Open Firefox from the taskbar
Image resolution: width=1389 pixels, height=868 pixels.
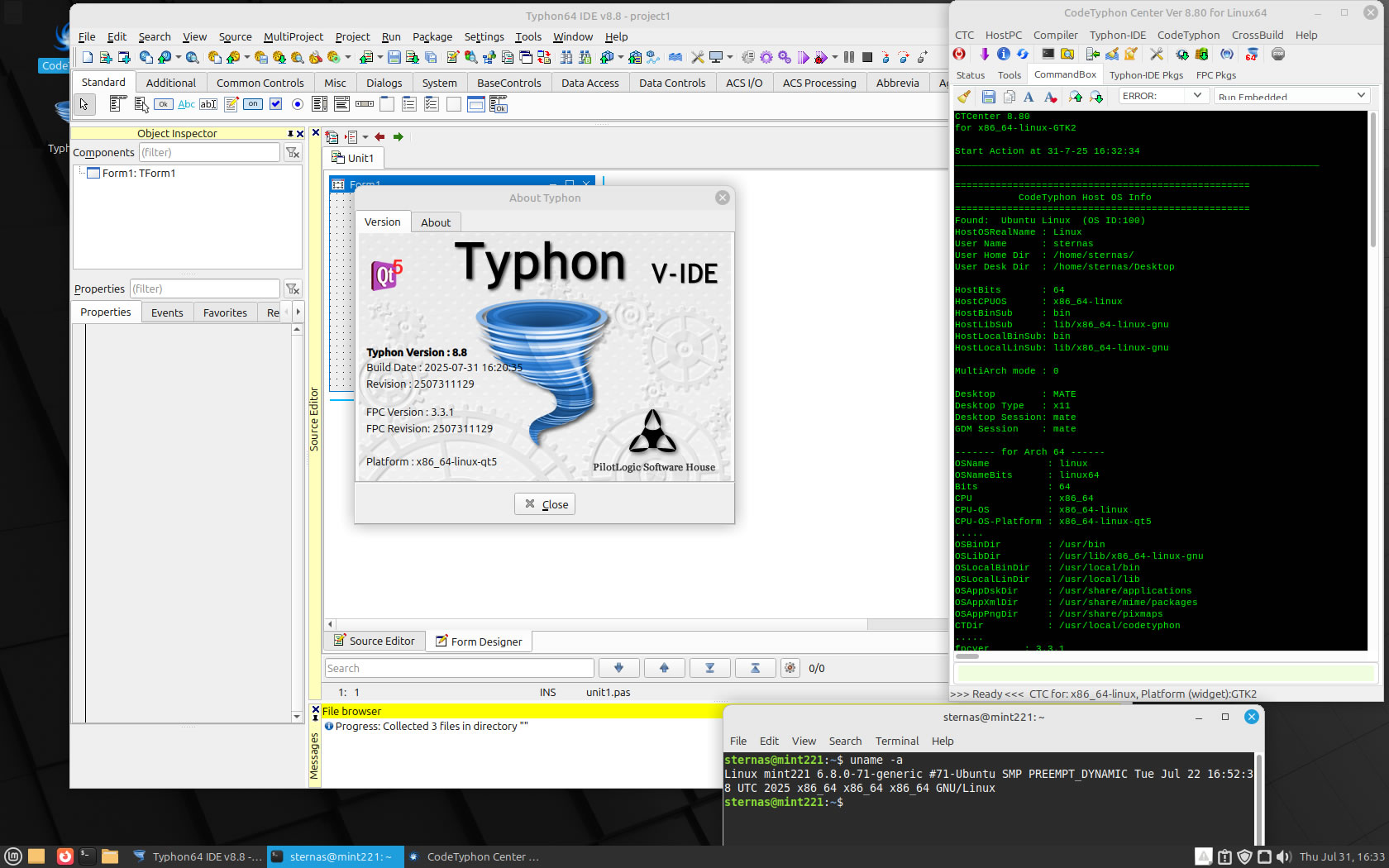[64, 856]
